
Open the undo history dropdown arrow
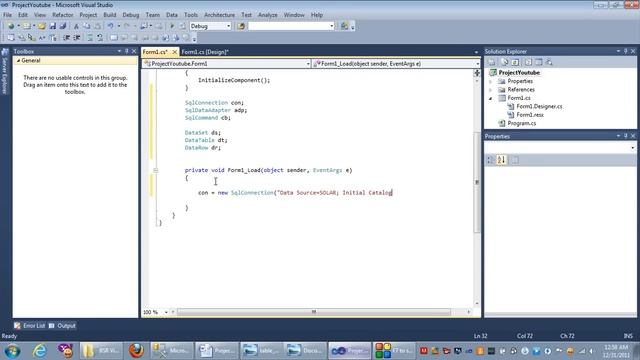118,26
